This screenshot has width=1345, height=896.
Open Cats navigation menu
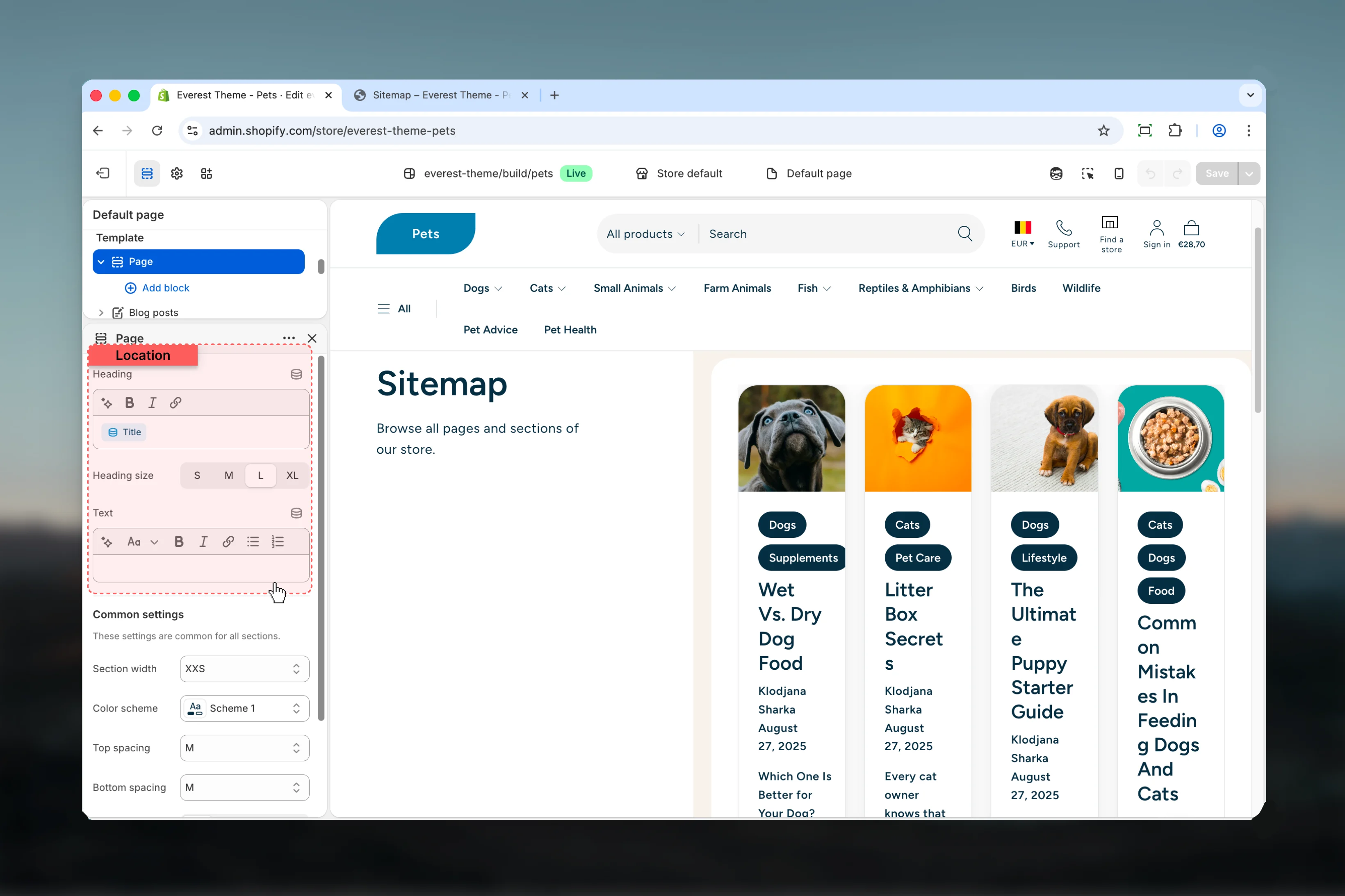[547, 288]
